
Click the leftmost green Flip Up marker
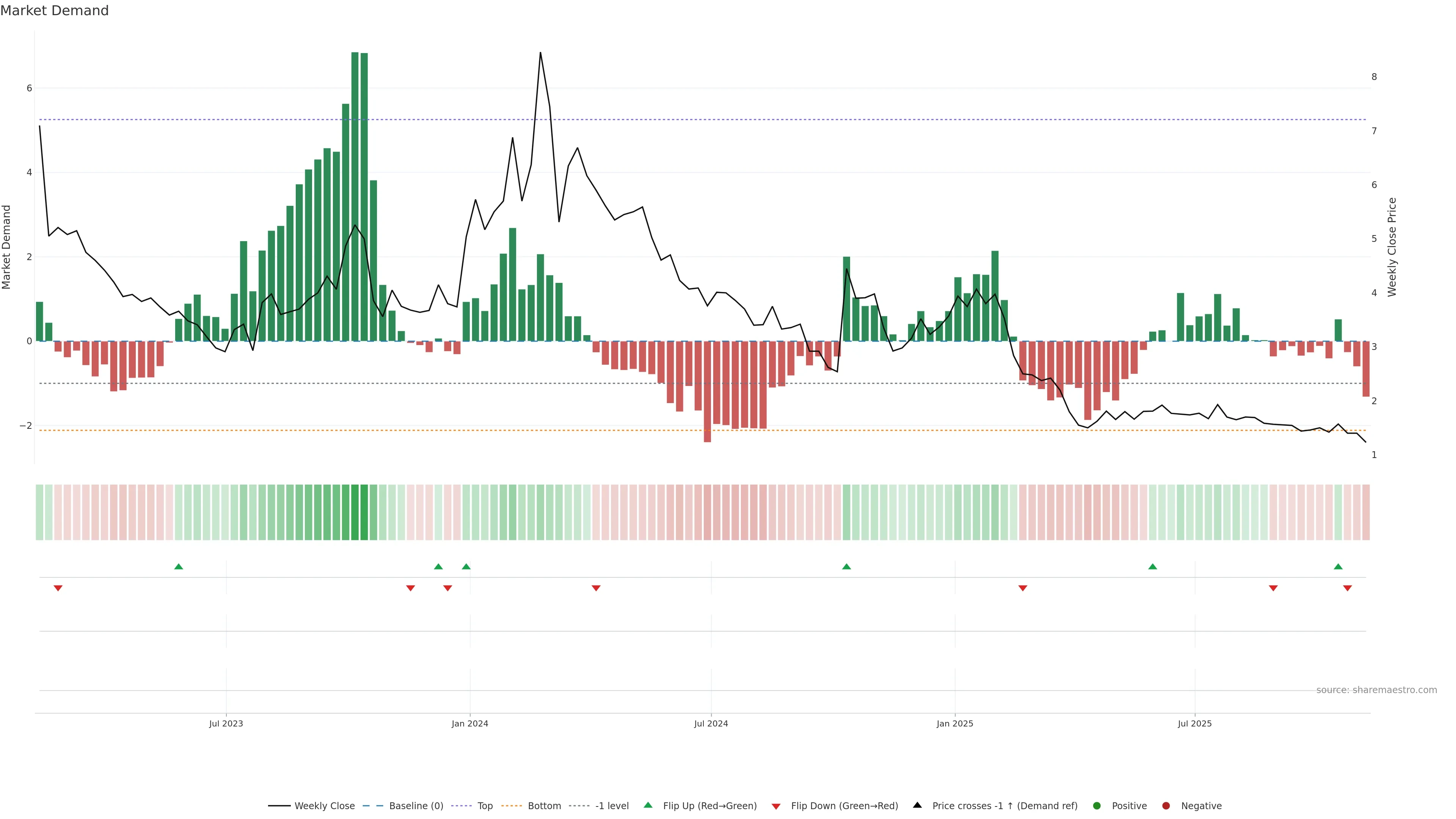pyautogui.click(x=179, y=566)
